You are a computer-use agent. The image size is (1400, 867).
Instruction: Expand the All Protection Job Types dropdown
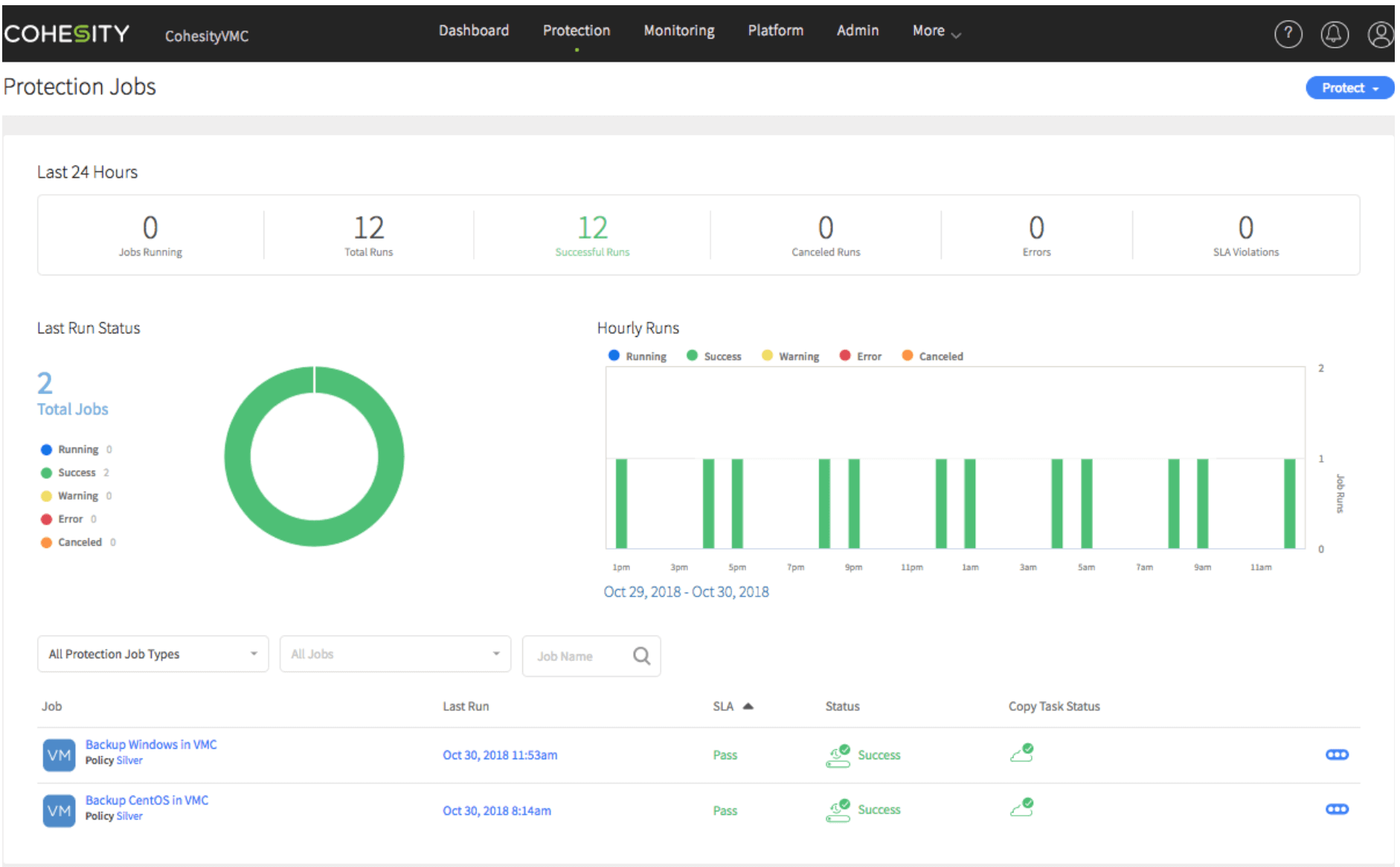click(152, 654)
